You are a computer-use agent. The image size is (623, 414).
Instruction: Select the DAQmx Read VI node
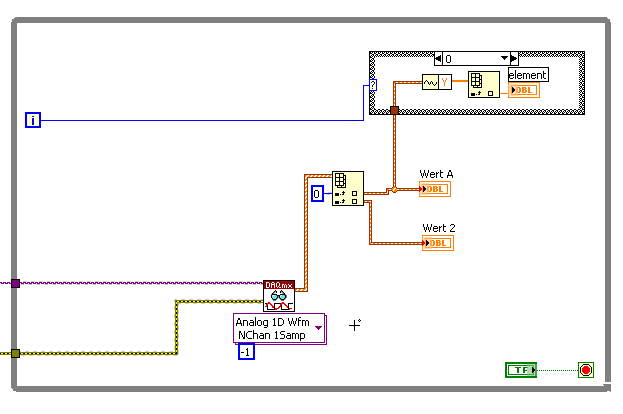tap(279, 296)
